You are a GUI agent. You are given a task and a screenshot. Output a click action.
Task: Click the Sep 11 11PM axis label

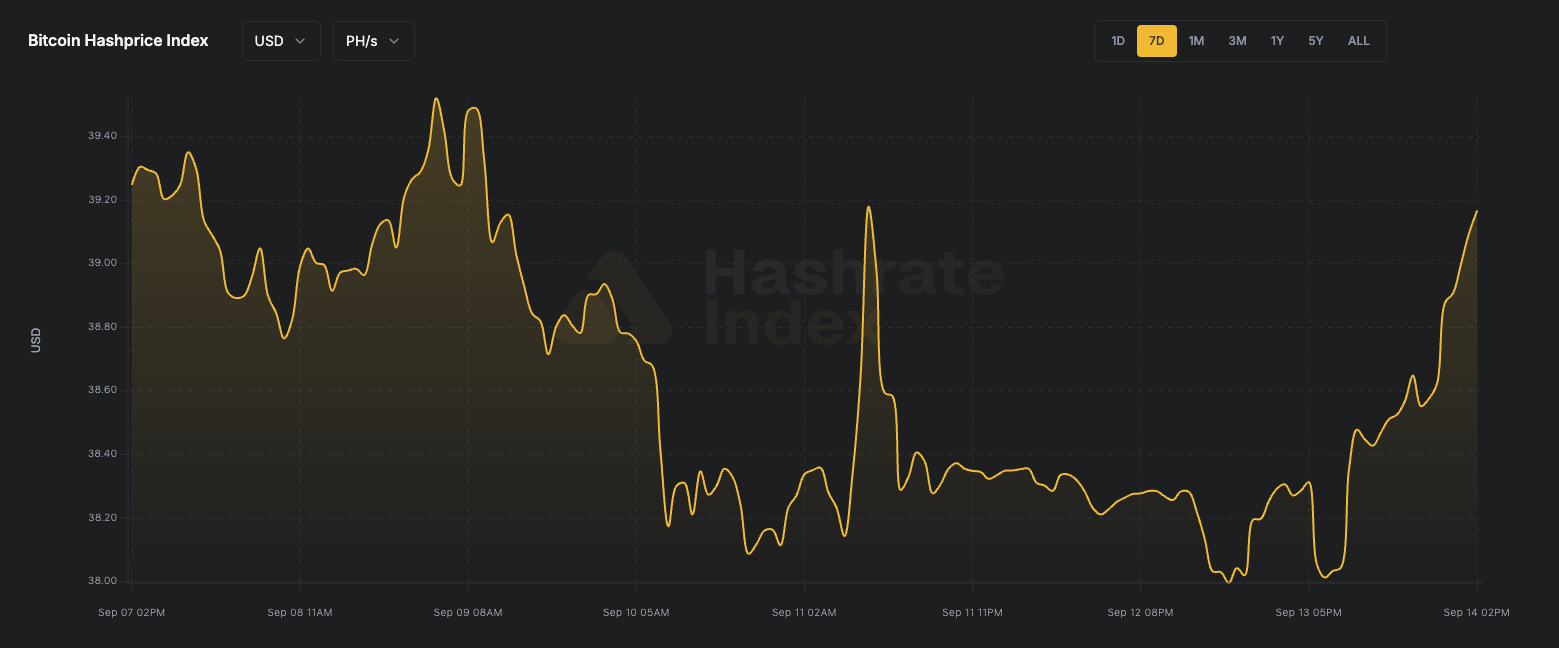coord(972,612)
